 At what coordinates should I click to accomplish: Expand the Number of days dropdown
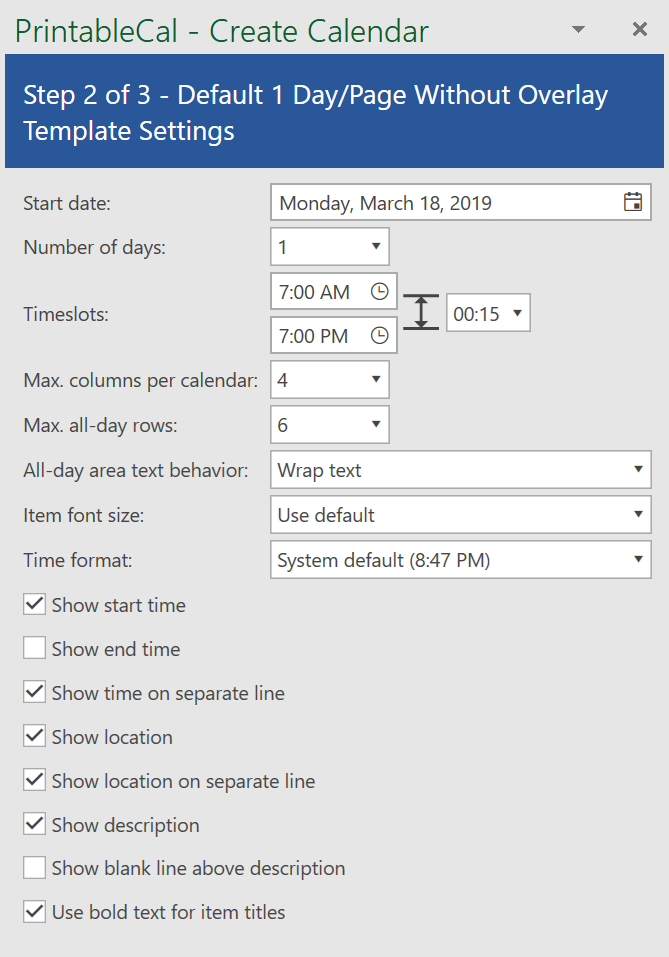pos(330,247)
